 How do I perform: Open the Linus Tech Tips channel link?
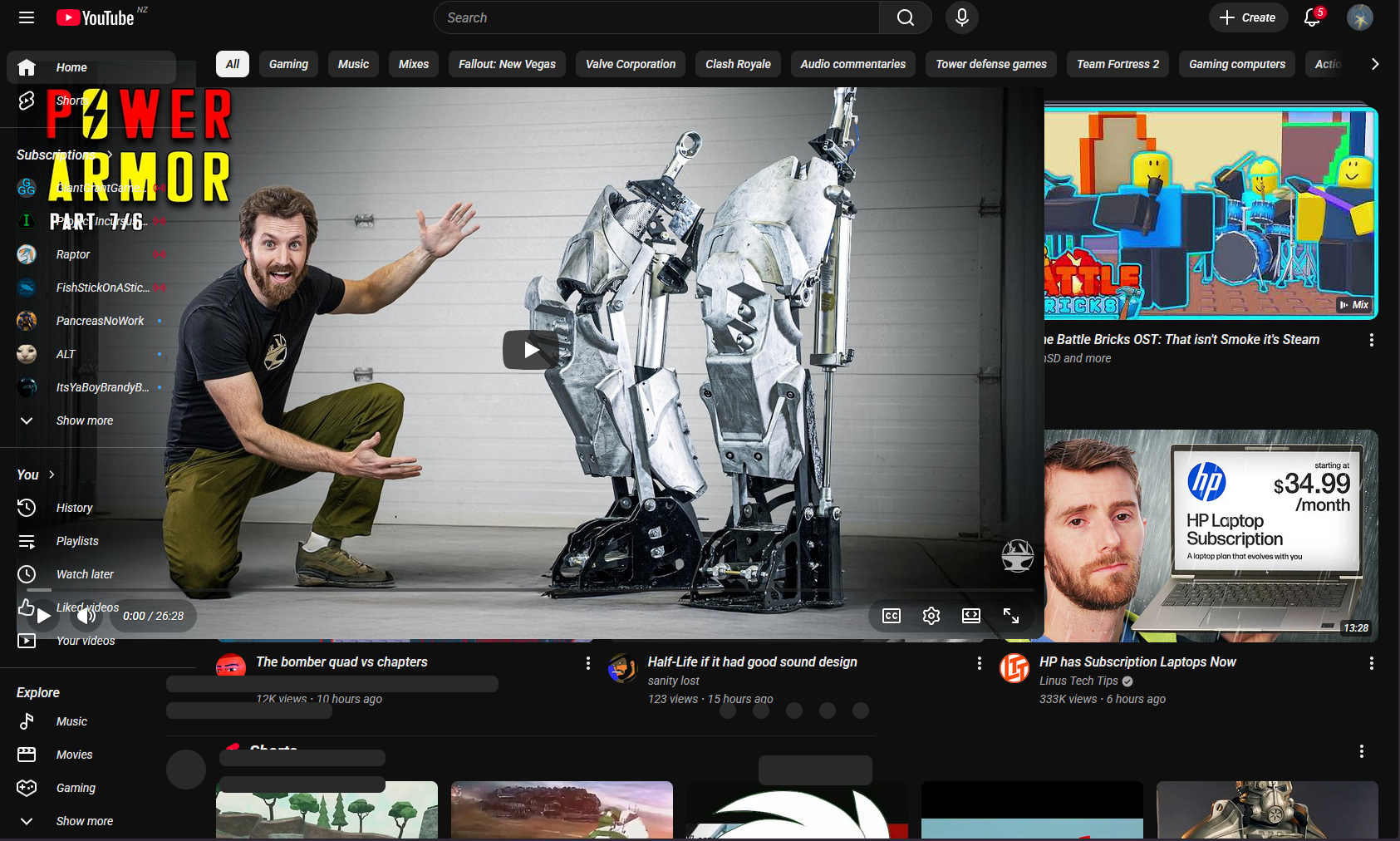click(x=1078, y=681)
